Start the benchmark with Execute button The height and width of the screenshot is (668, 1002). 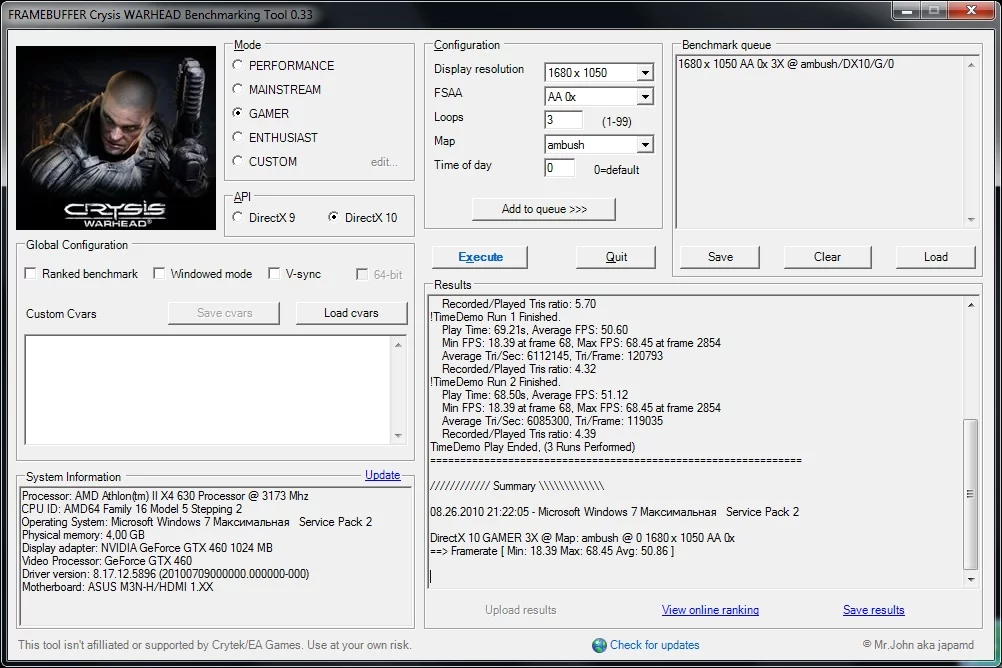(x=480, y=257)
